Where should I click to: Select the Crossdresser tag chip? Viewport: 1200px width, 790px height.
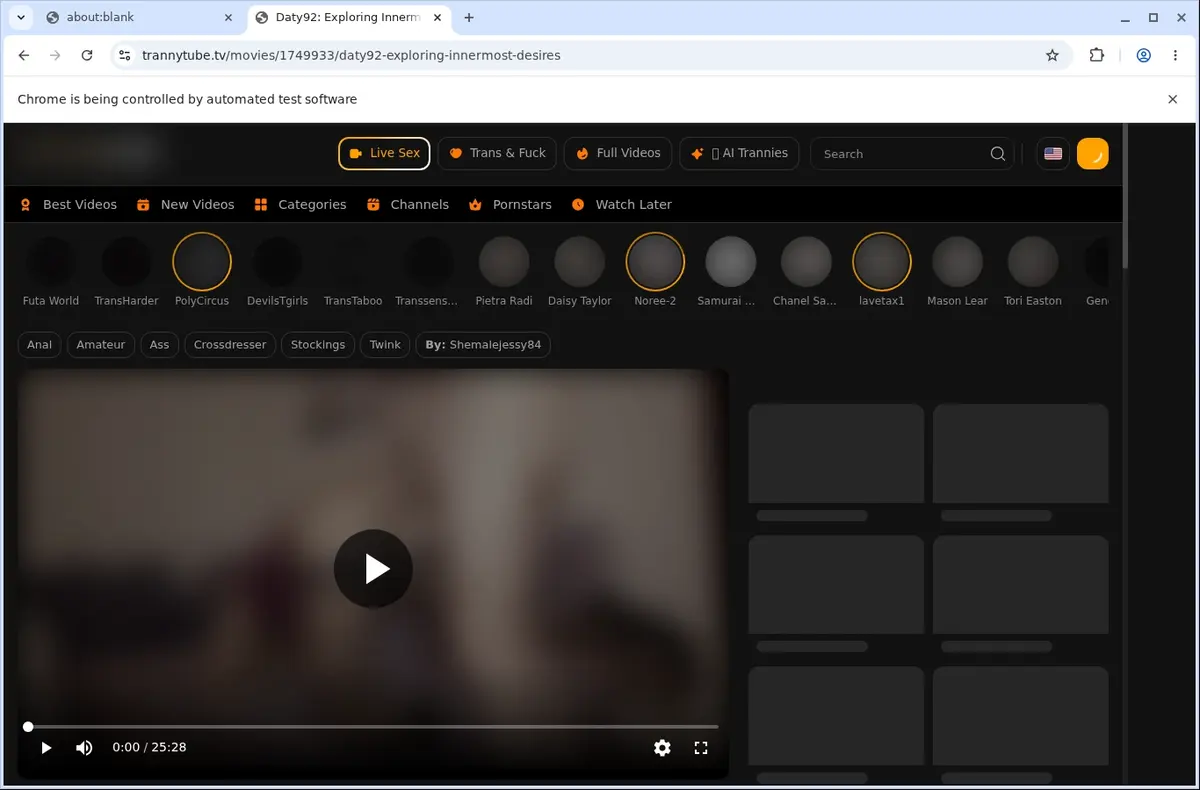(x=230, y=345)
